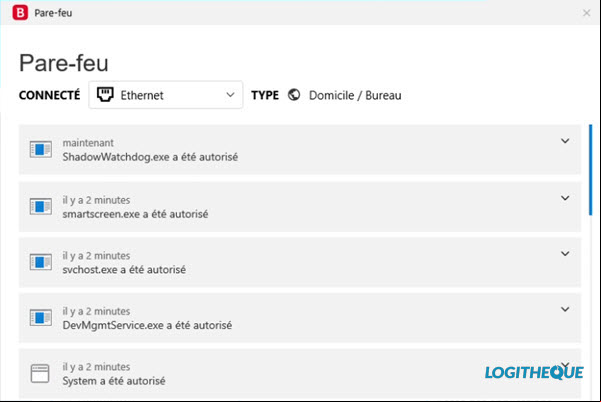
Task: Select "svchost.exe a été autorisé" text
Action: coord(124,270)
